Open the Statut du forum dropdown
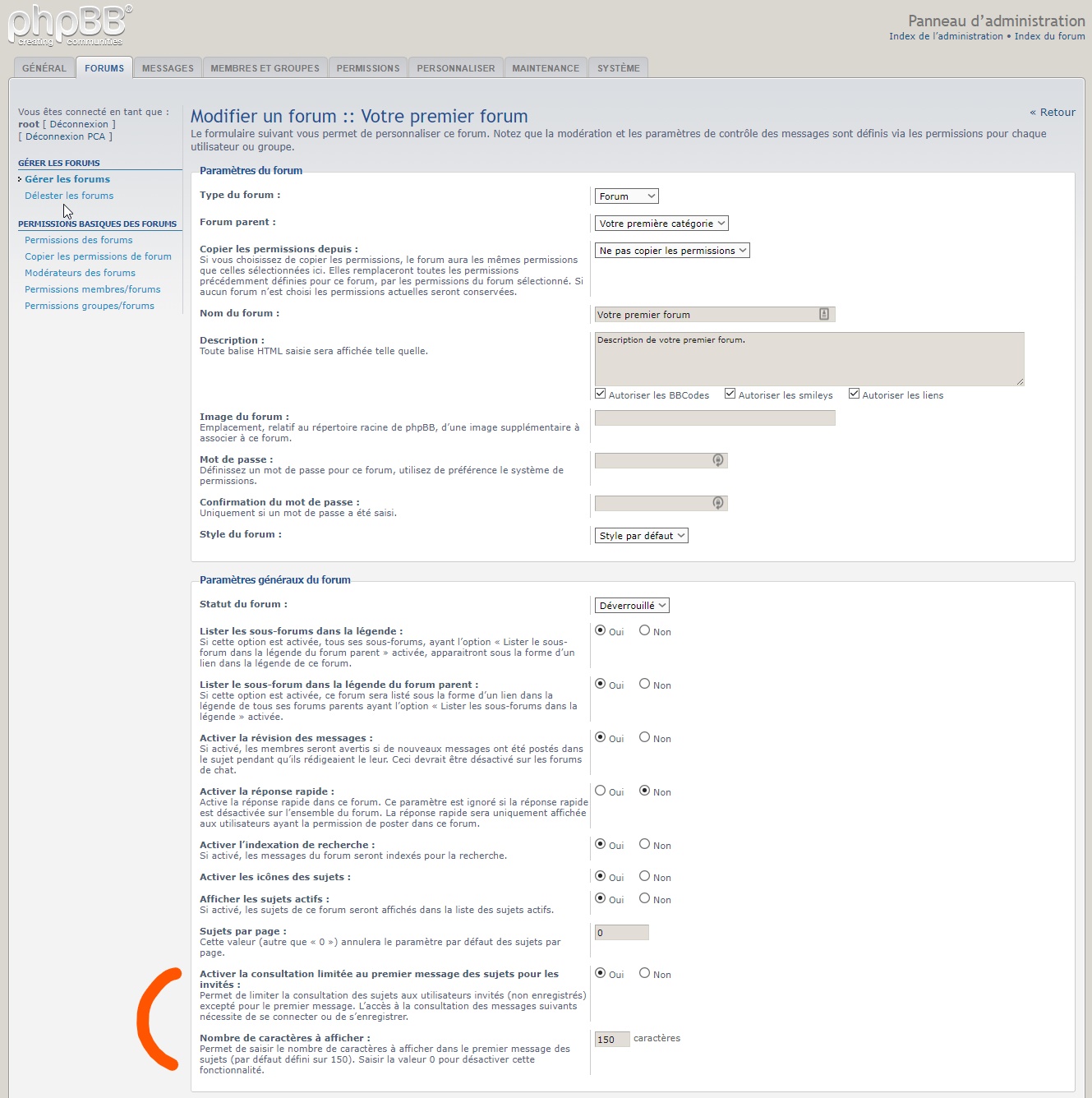 click(x=632, y=606)
